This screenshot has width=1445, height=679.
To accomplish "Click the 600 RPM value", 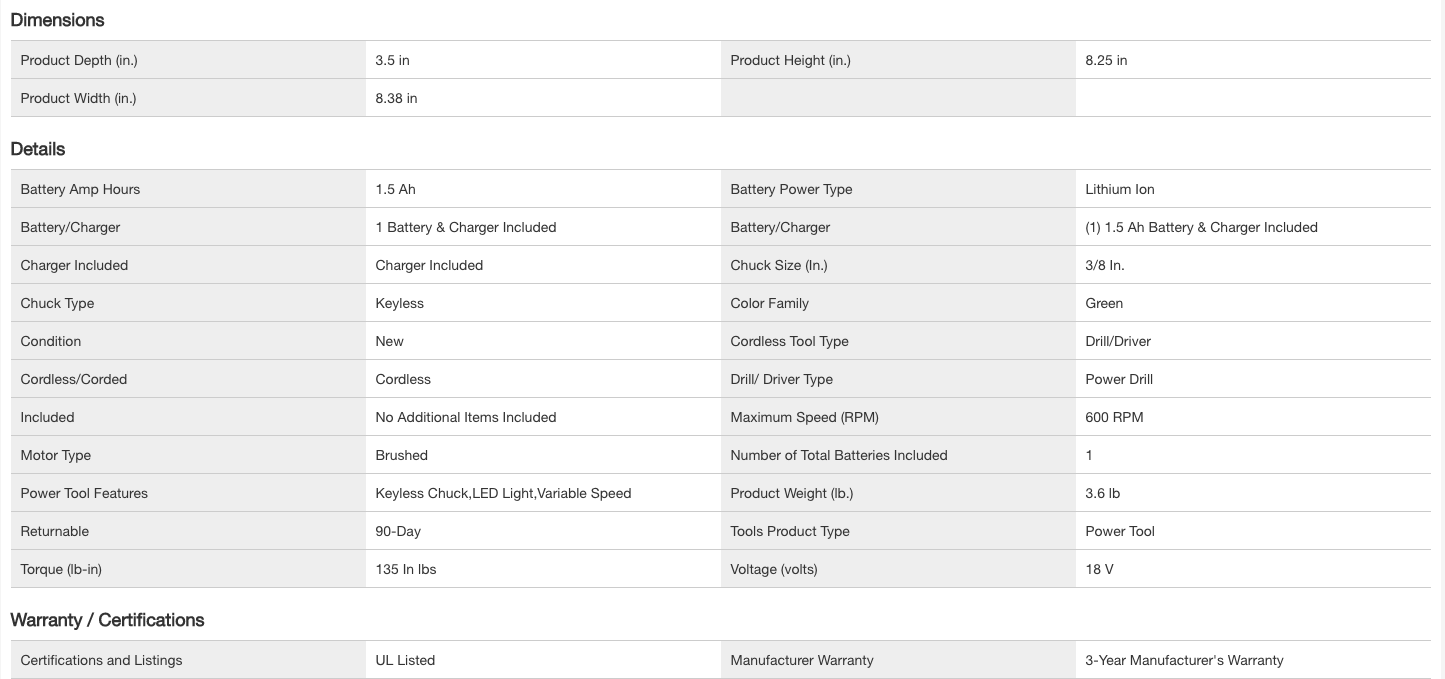I will (1114, 417).
